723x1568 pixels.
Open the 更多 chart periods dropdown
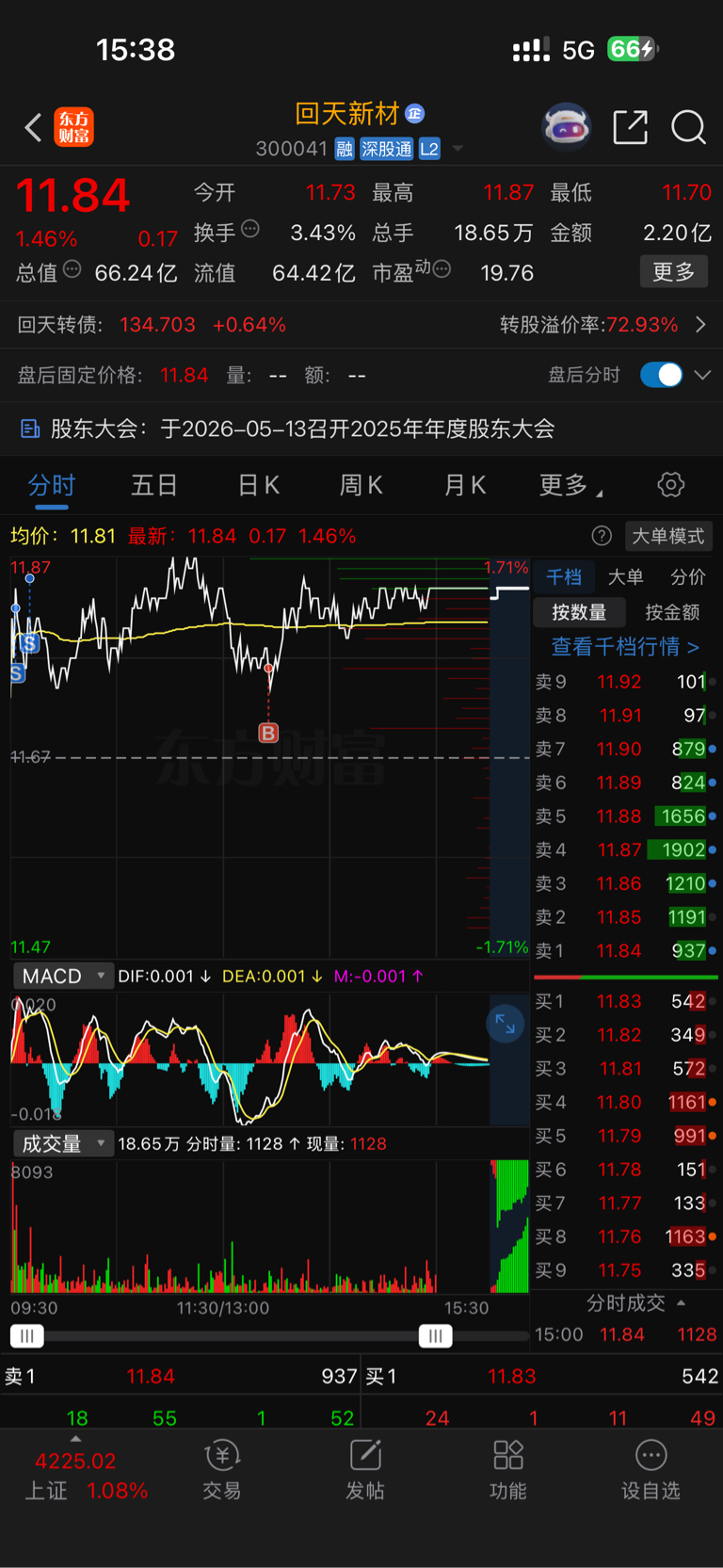[x=570, y=486]
